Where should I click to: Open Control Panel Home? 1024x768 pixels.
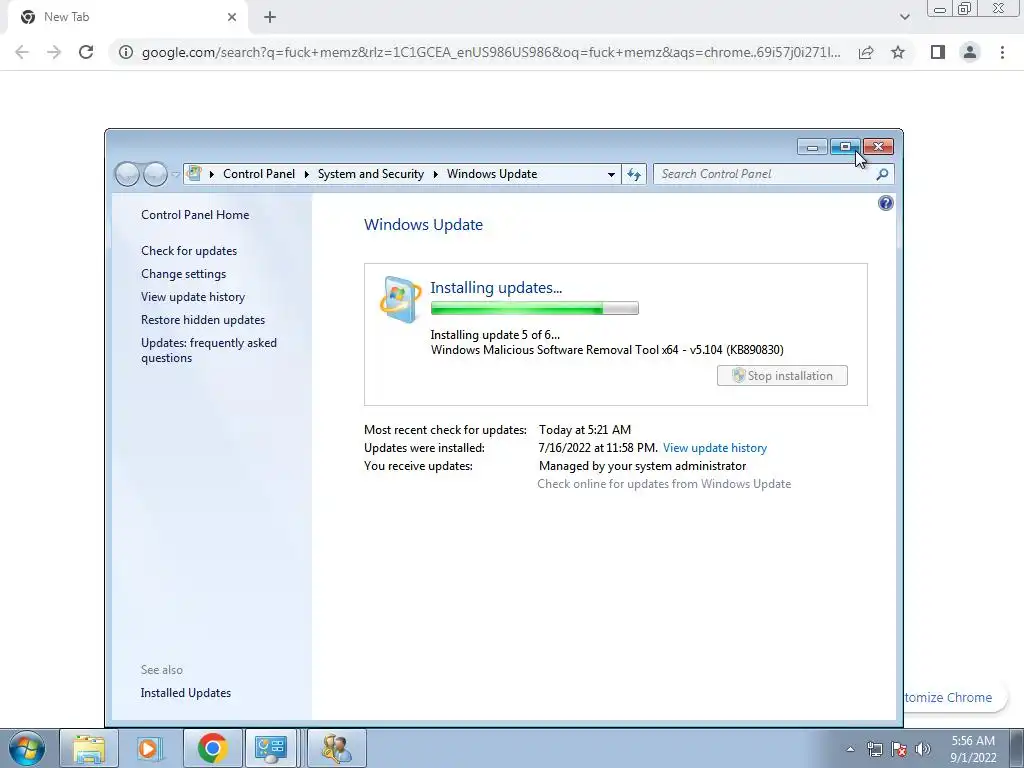[195, 215]
